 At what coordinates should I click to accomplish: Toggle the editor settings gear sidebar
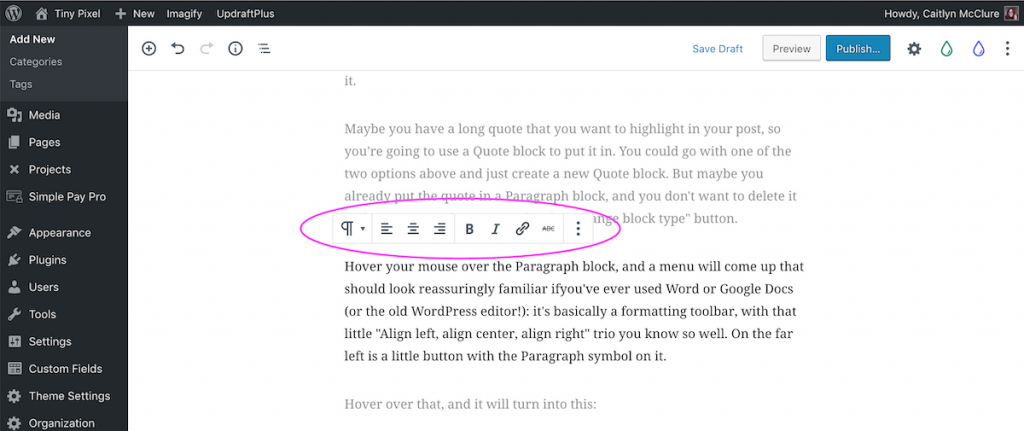tap(914, 48)
